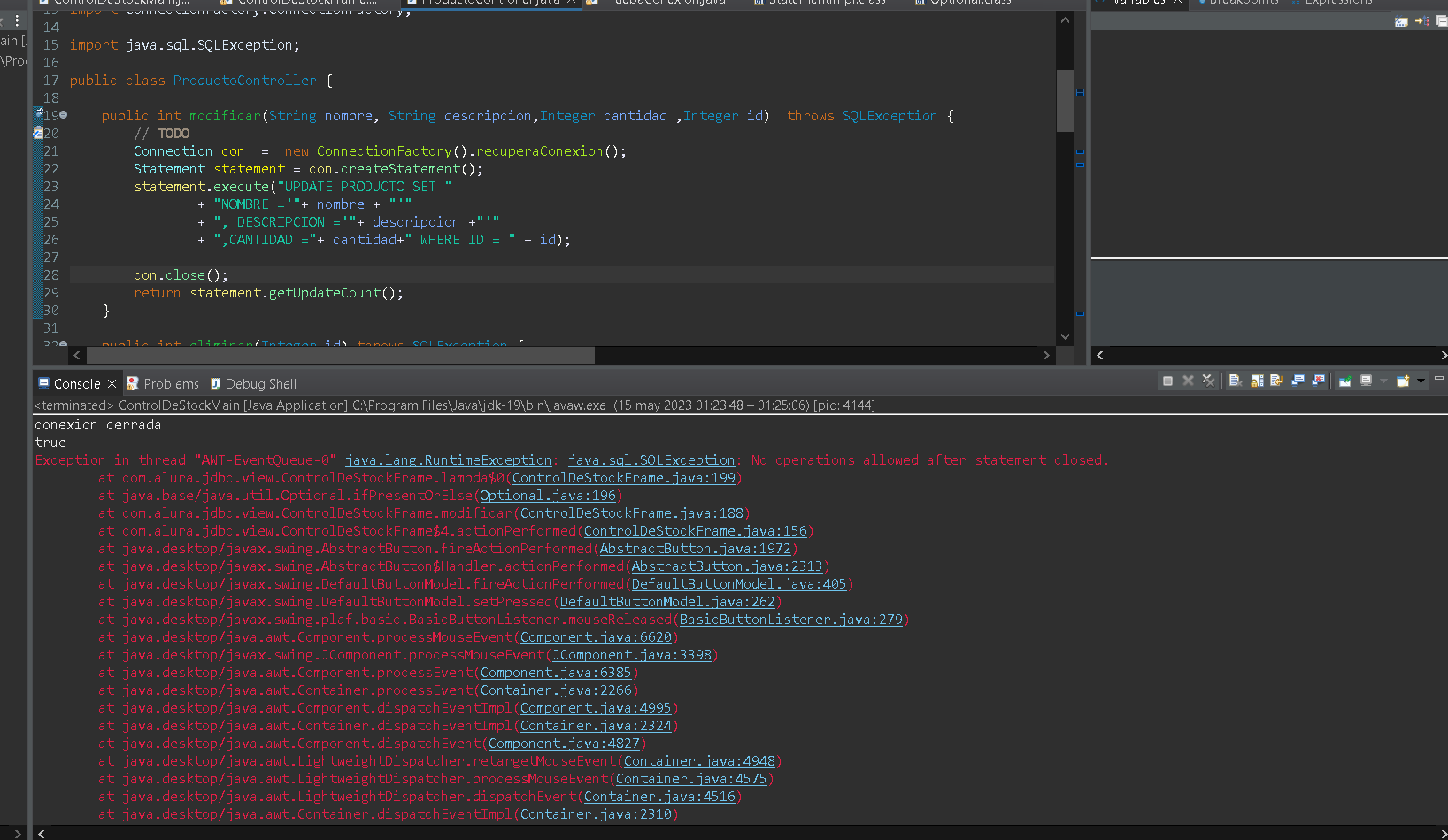Open ControlDeStockFrame.java:156 stack trace link
Image resolution: width=1448 pixels, height=840 pixels.
[x=696, y=531]
